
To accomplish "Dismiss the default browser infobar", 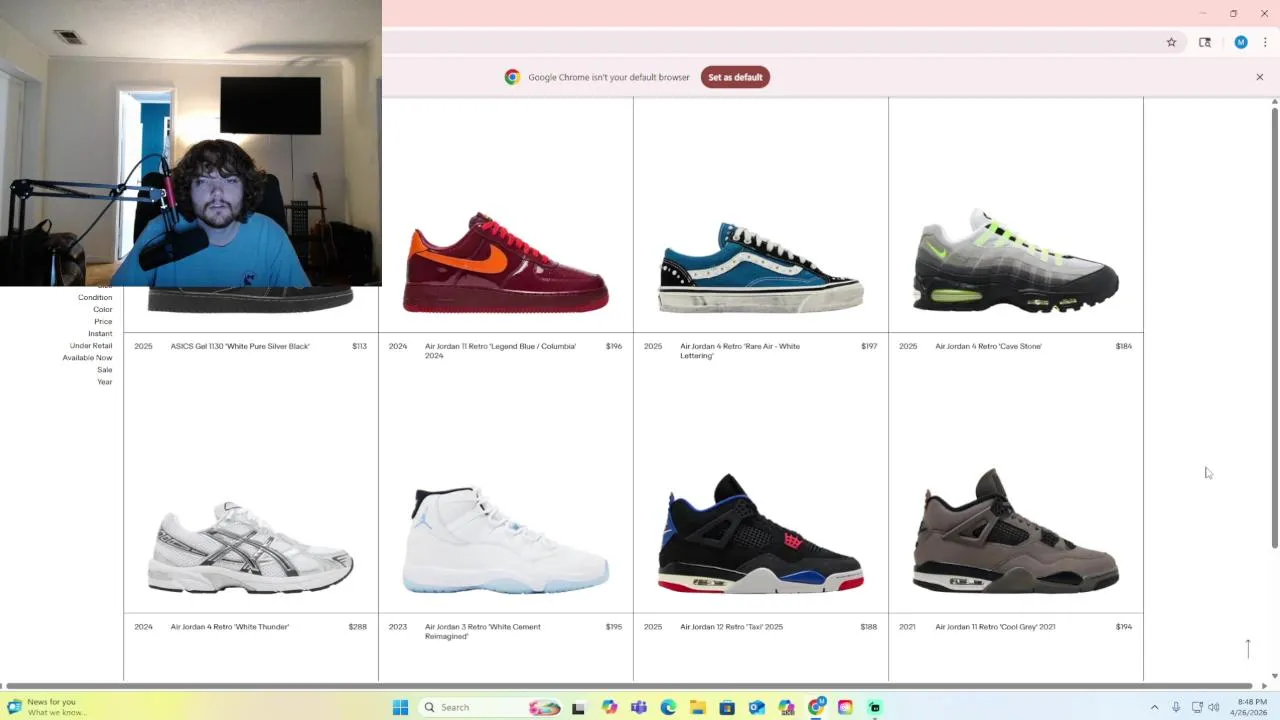I will (x=1259, y=77).
